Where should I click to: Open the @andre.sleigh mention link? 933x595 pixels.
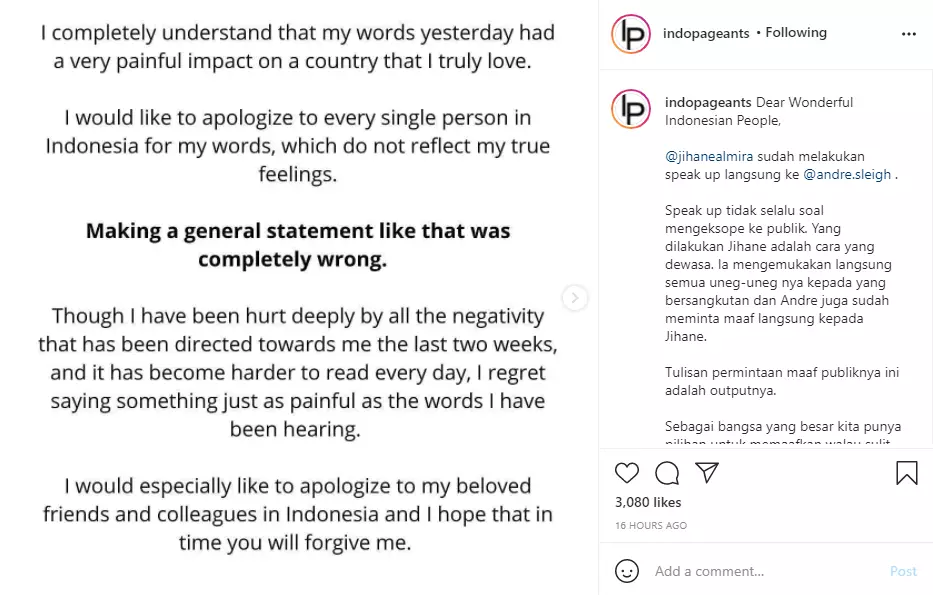pyautogui.click(x=847, y=175)
